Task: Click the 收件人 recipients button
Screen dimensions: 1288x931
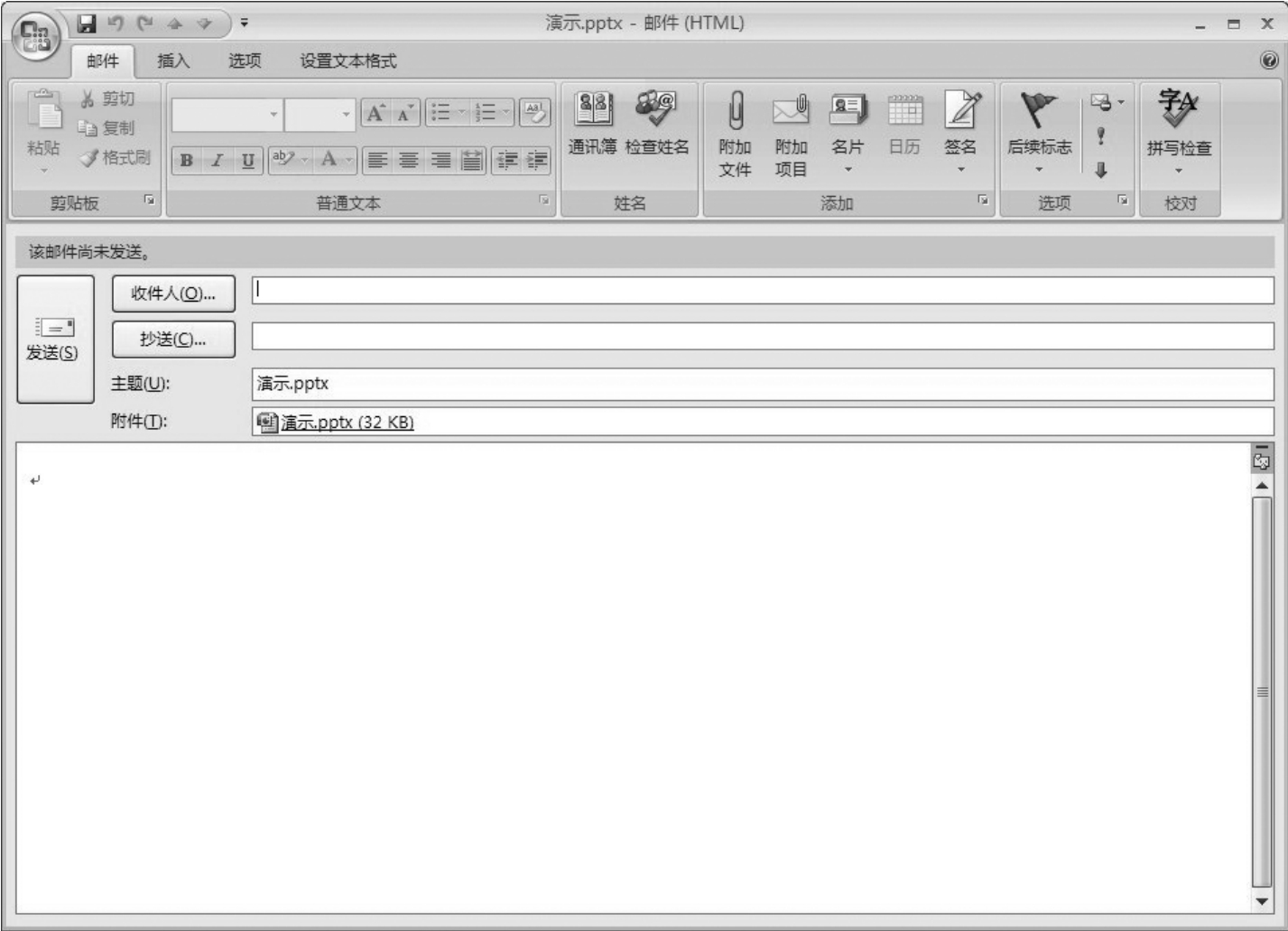Action: (173, 293)
